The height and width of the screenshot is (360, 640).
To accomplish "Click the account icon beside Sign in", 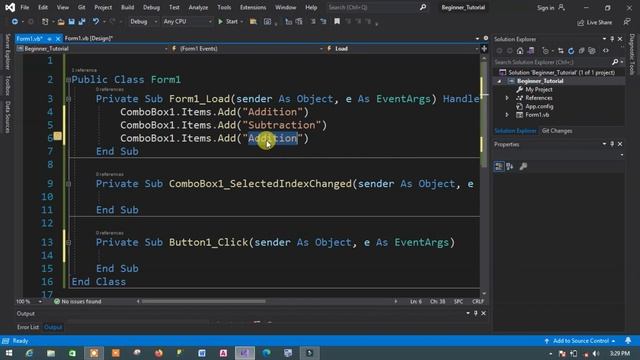I will (x=562, y=7).
